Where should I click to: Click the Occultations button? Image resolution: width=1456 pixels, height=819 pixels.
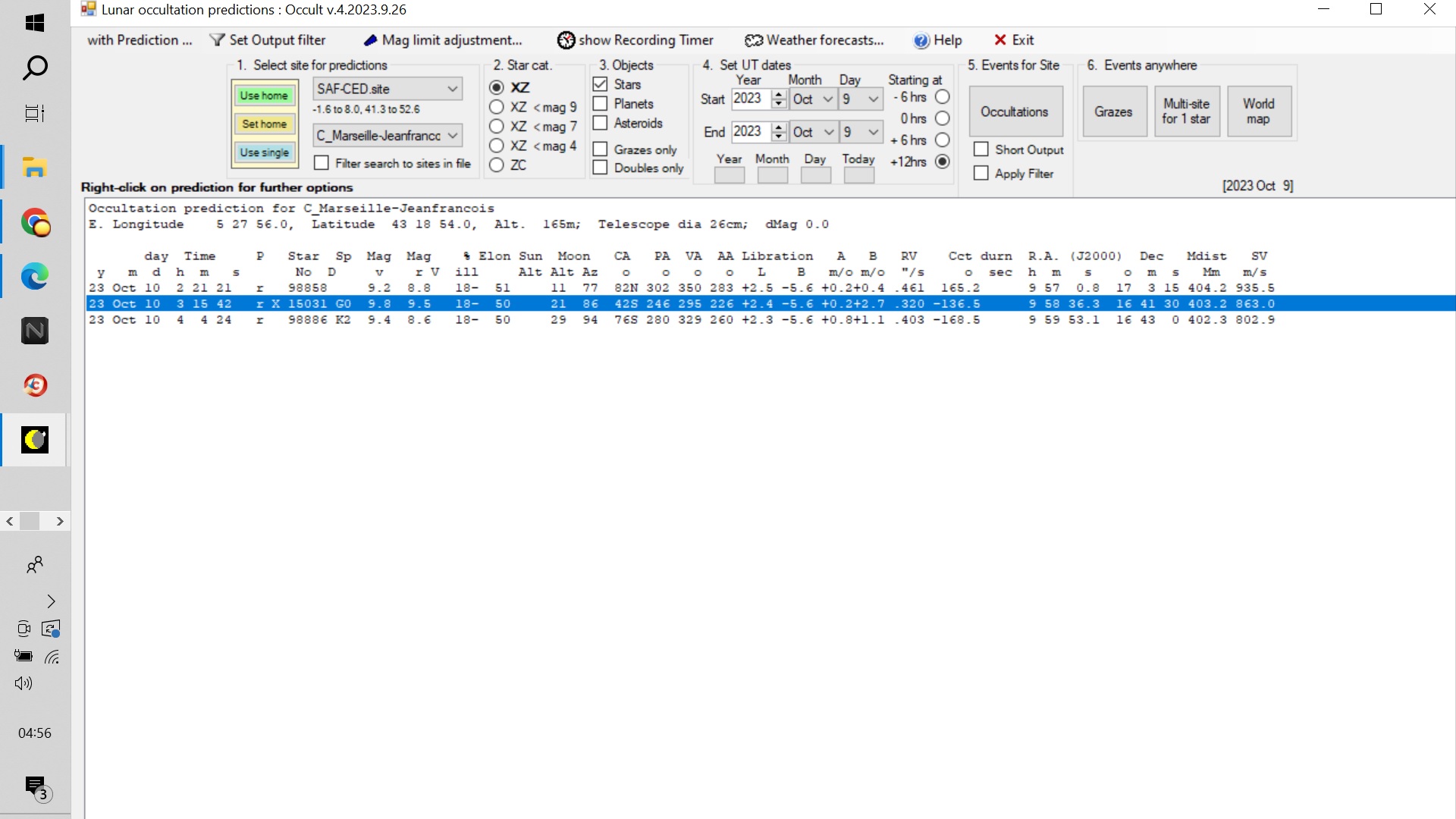pyautogui.click(x=1014, y=111)
